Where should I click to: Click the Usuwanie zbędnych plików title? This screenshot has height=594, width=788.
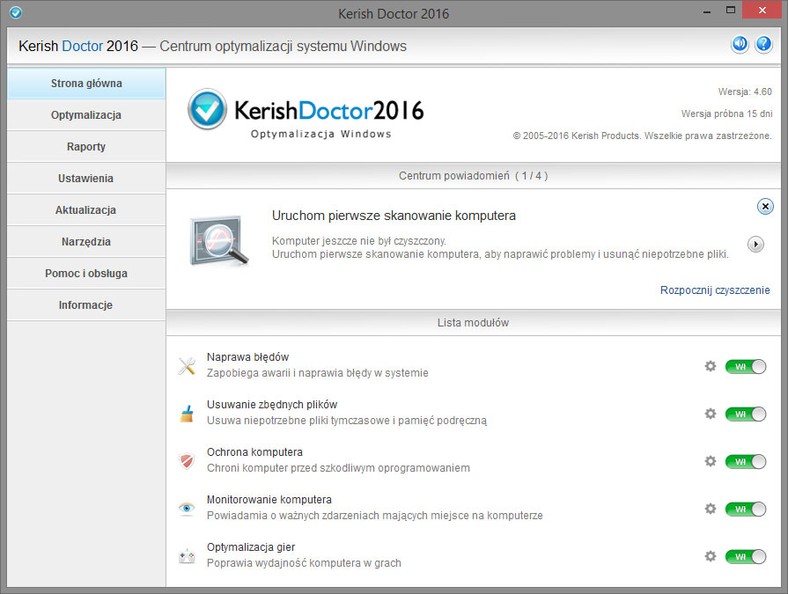[272, 405]
